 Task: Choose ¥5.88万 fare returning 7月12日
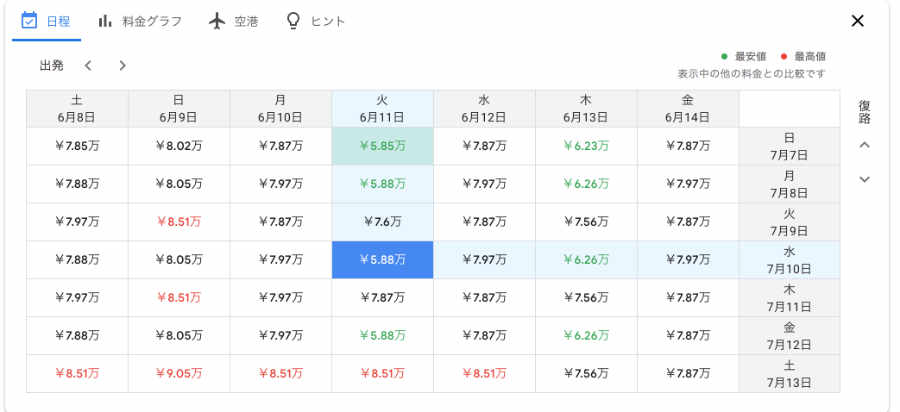click(382, 336)
